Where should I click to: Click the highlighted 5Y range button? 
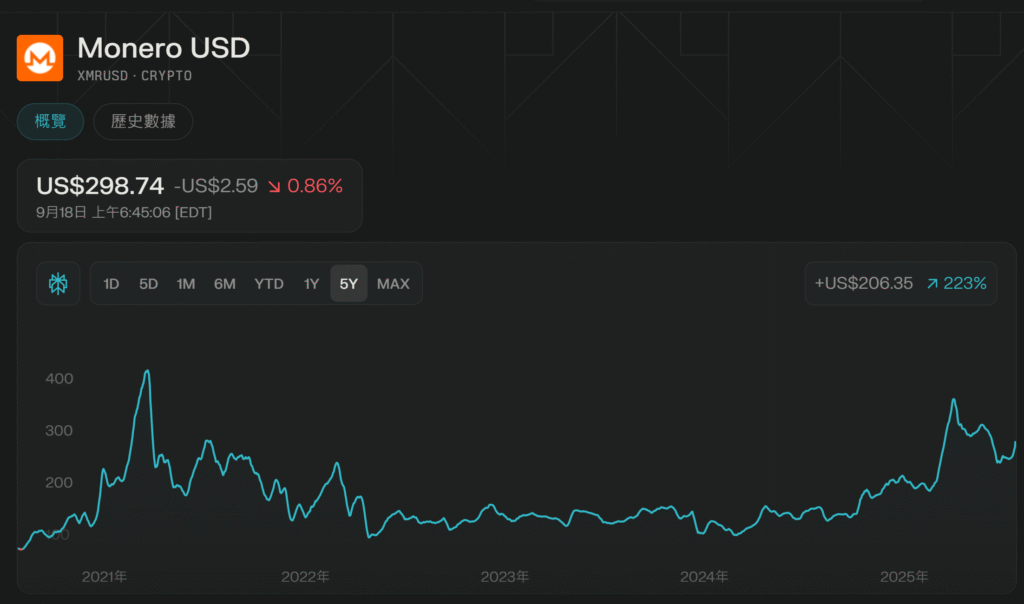pyautogui.click(x=349, y=284)
